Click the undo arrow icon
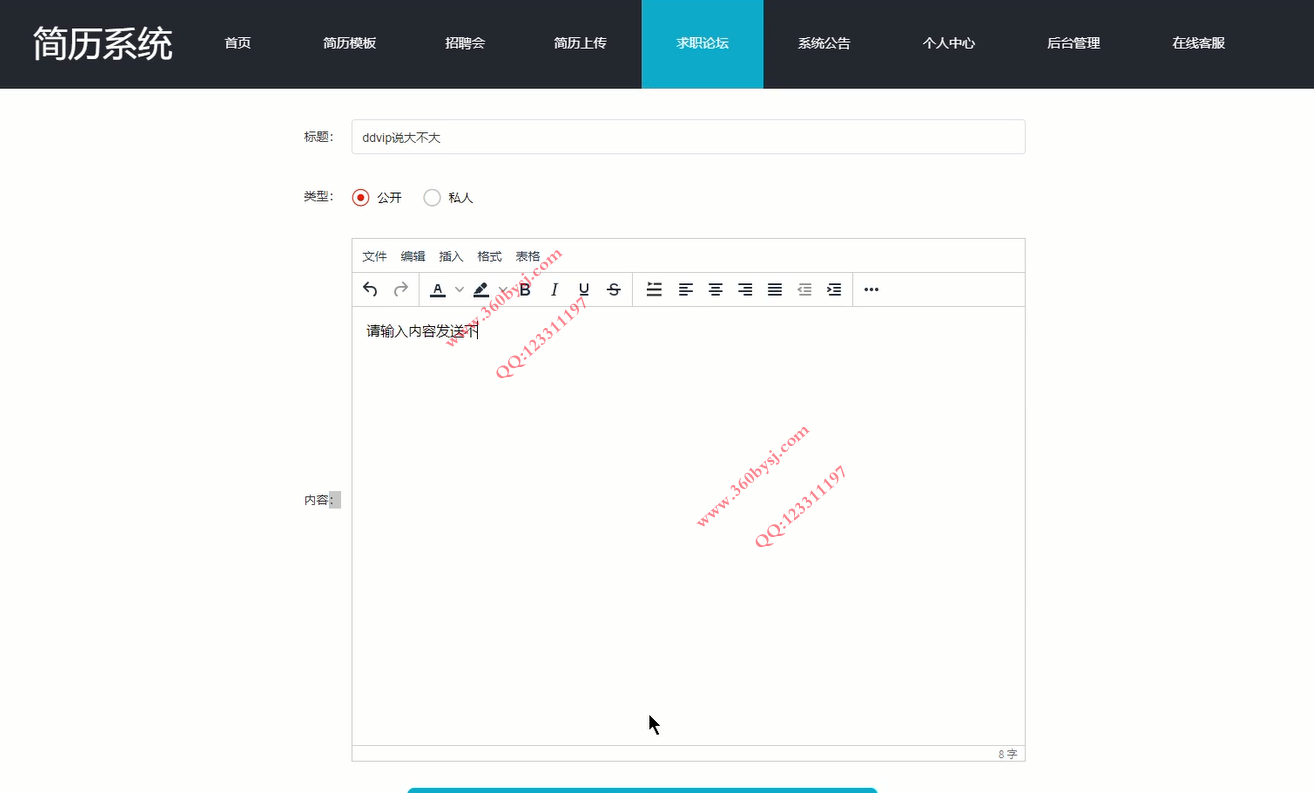The image size is (1314, 793). 370,289
